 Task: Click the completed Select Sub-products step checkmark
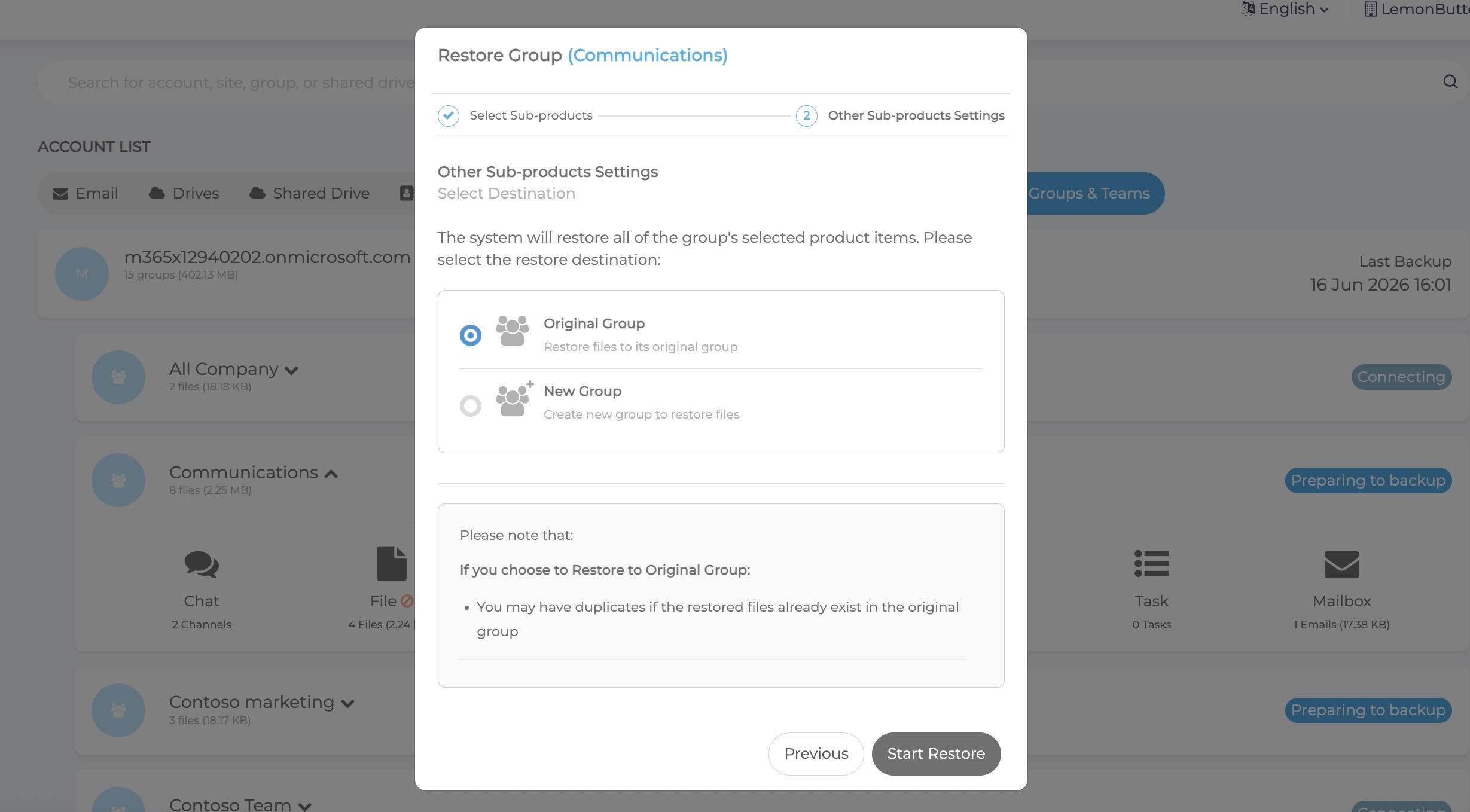449,115
